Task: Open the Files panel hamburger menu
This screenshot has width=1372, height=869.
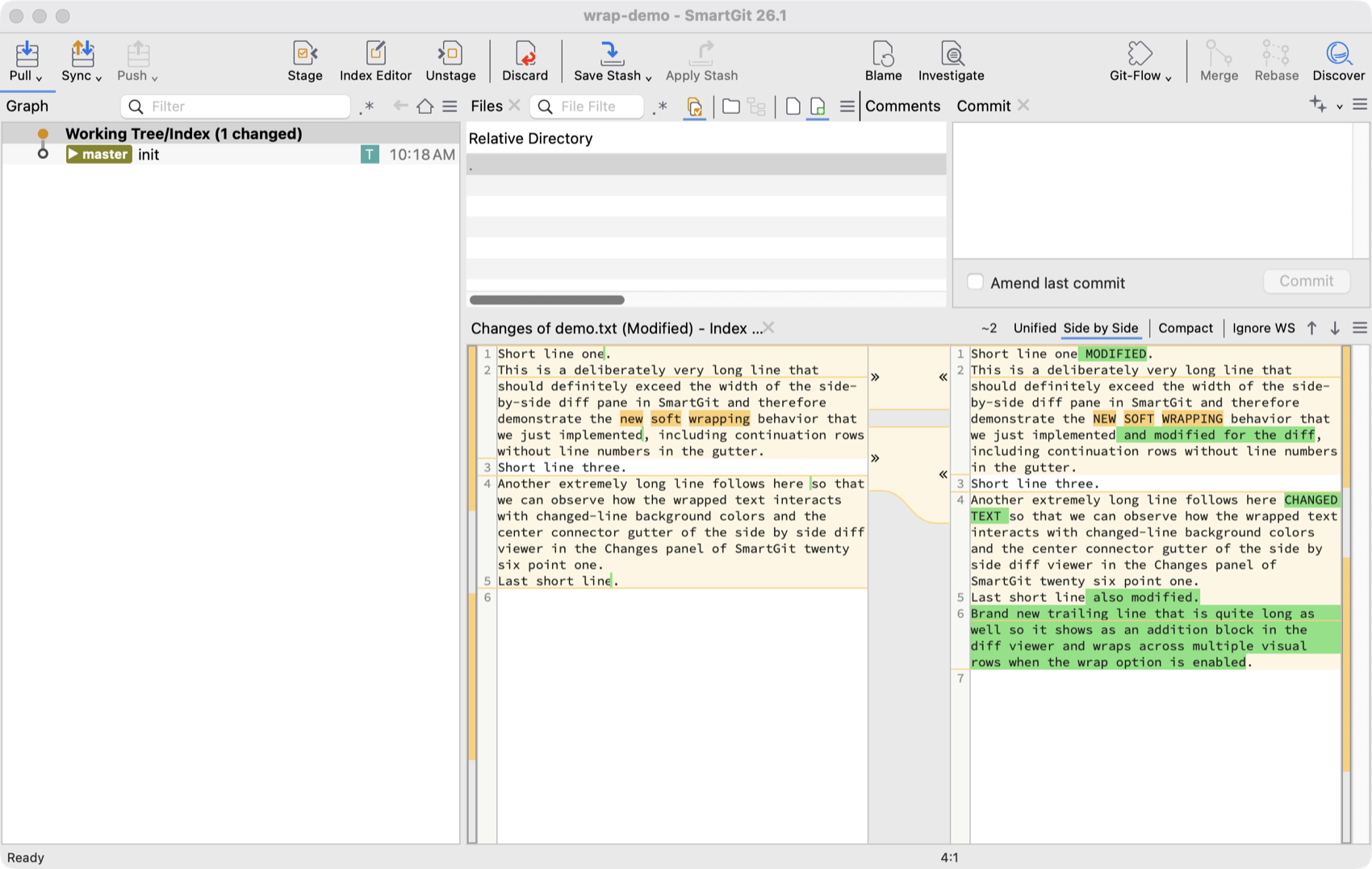Action: point(847,106)
